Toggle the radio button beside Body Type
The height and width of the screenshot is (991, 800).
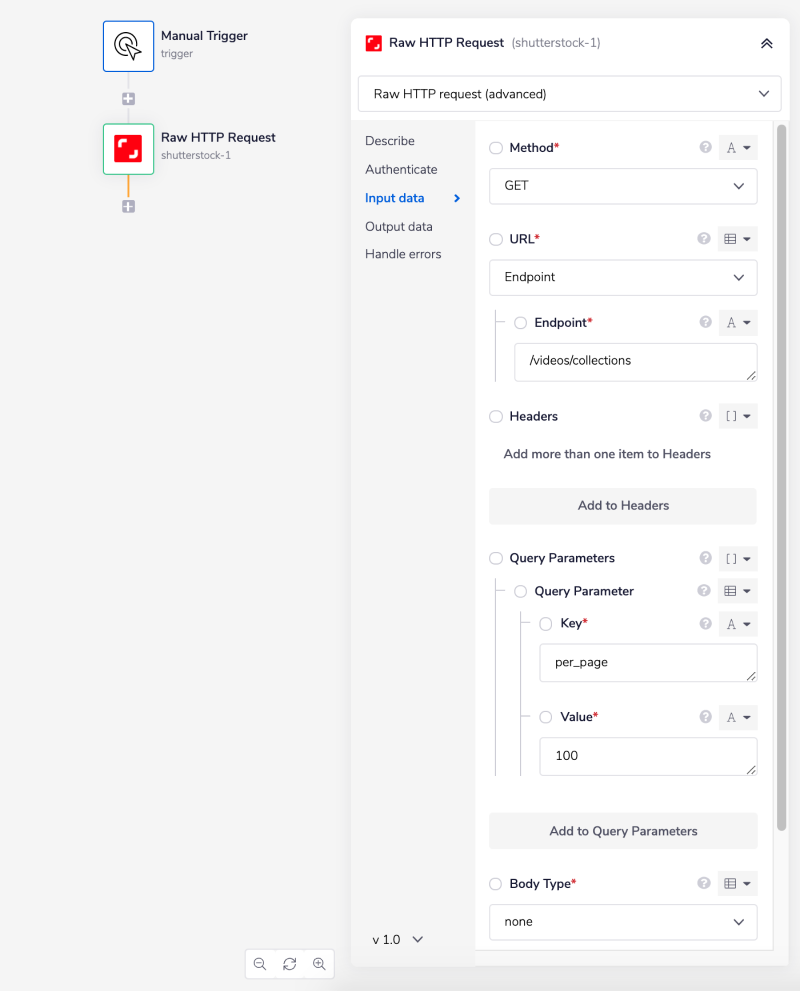(496, 884)
